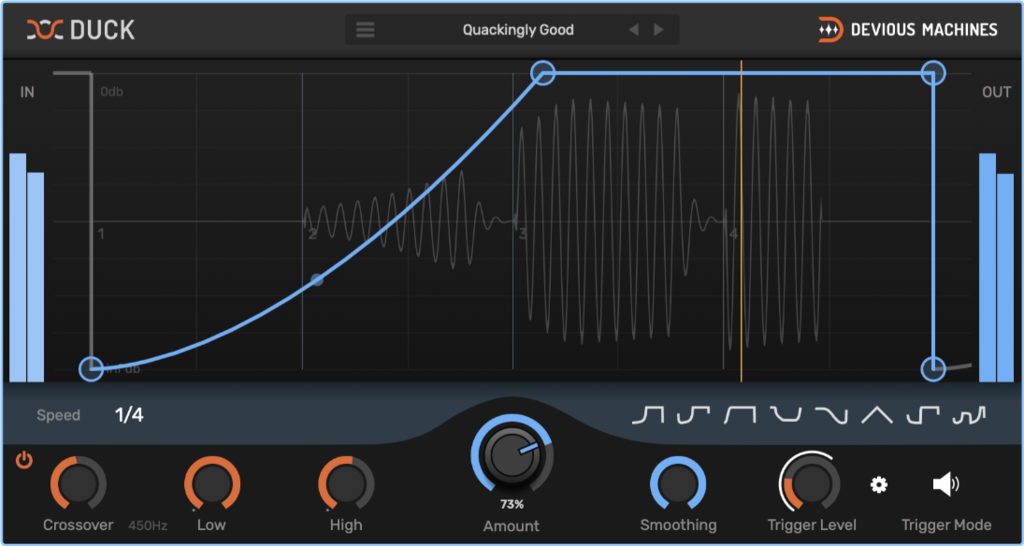The image size is (1024, 546).
Task: Click the OUT level meter
Action: coord(997,267)
